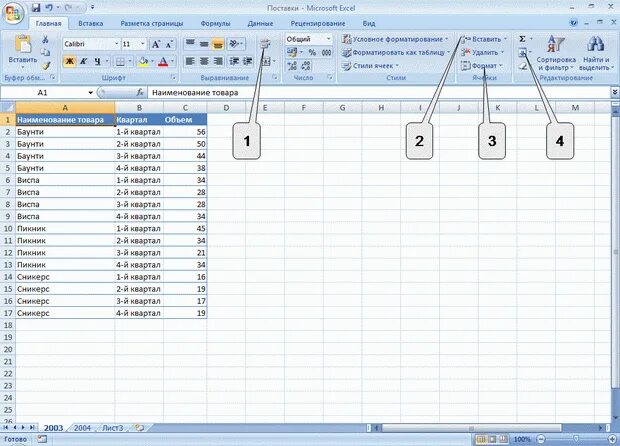Open the Calibri font name dropdown
This screenshot has width=620, height=446.
tap(117, 44)
